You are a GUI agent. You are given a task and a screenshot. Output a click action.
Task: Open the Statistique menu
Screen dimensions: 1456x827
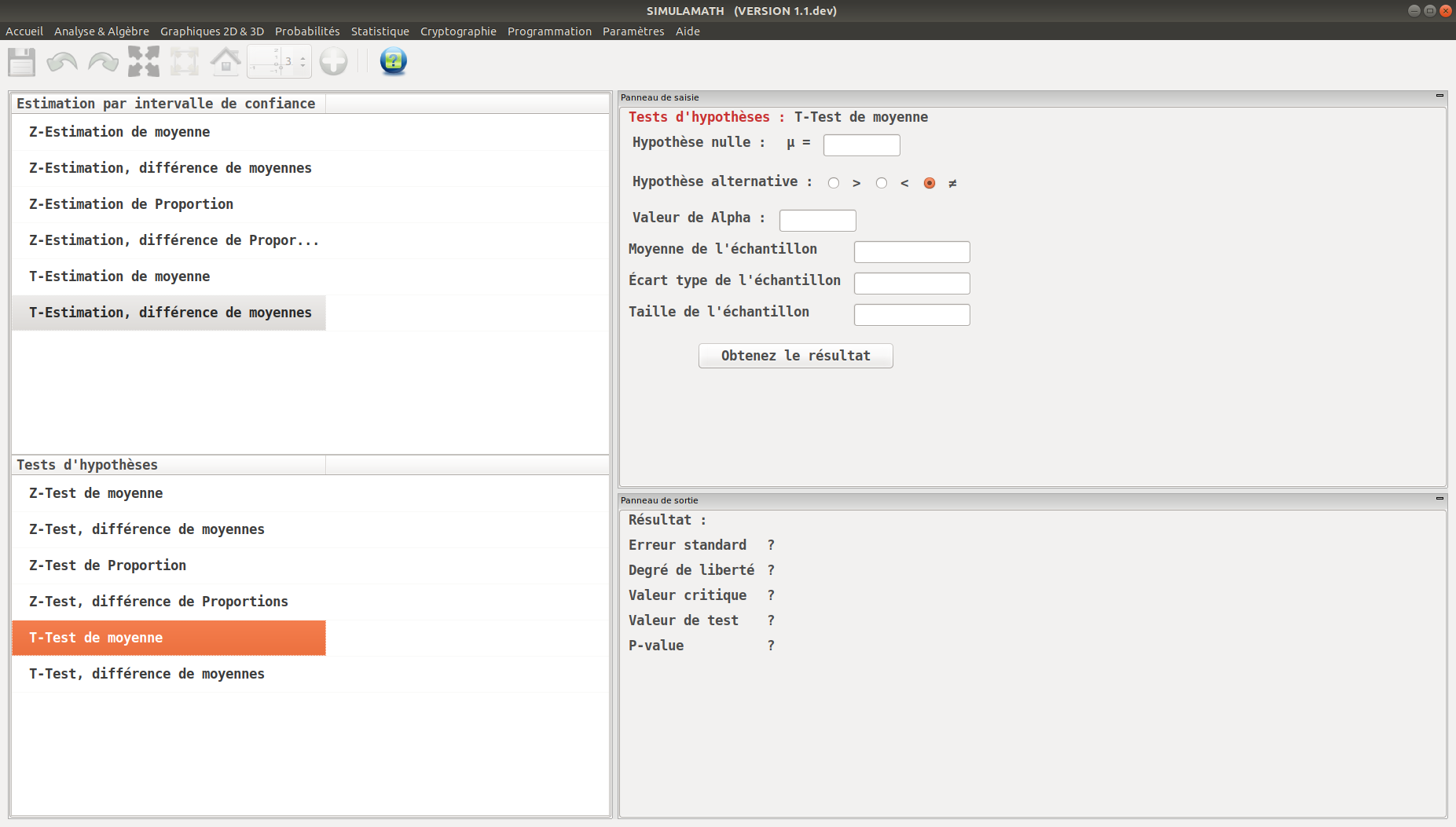click(x=380, y=31)
